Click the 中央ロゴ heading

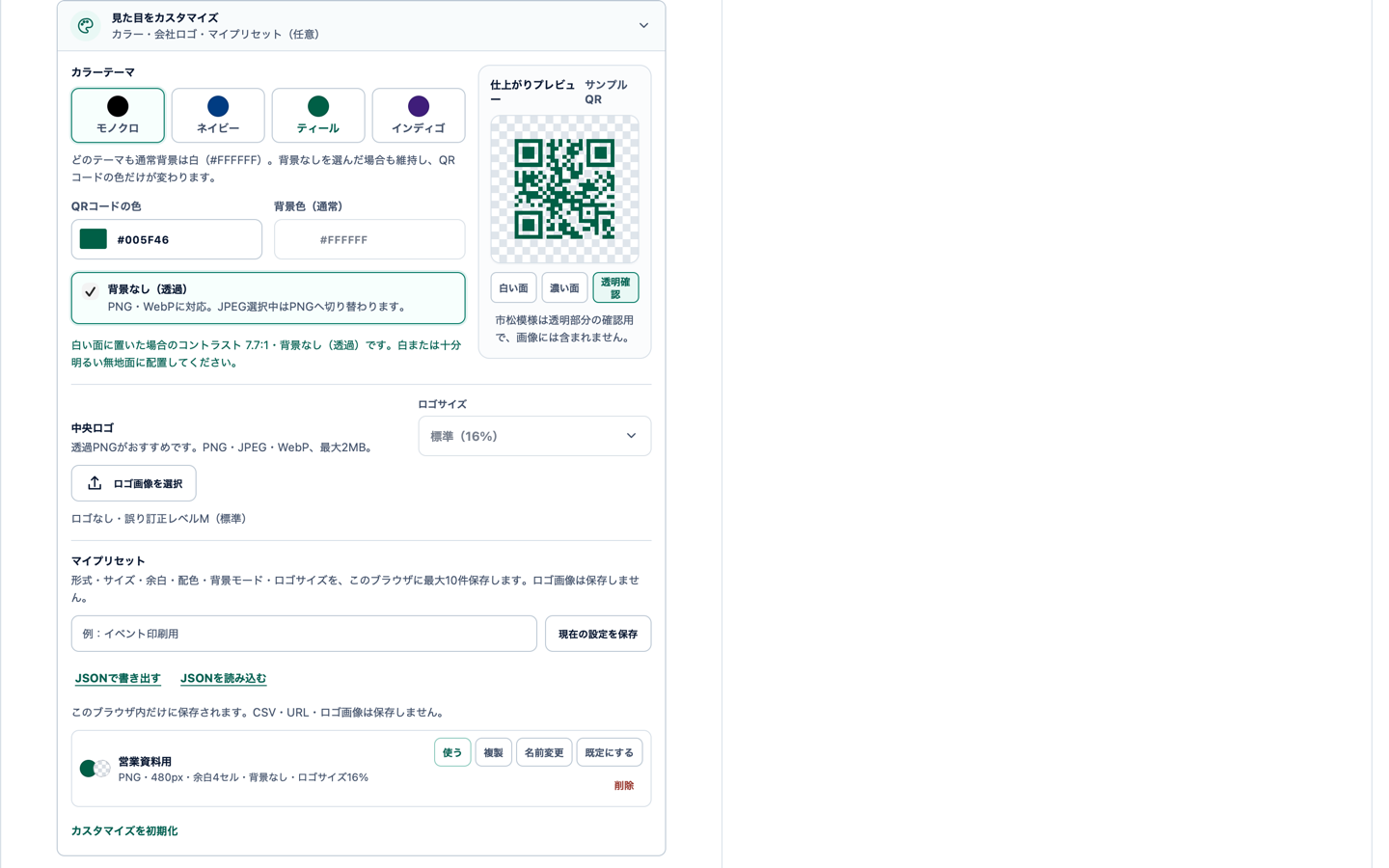pyautogui.click(x=93, y=428)
